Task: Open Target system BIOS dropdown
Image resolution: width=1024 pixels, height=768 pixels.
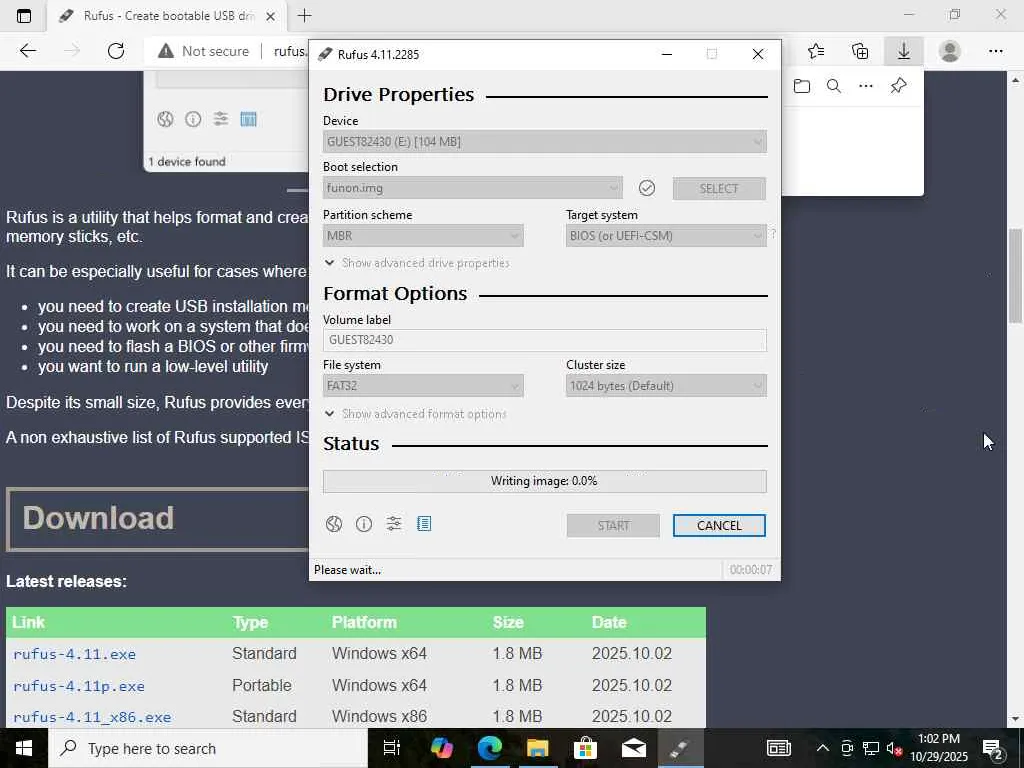Action: click(x=666, y=236)
